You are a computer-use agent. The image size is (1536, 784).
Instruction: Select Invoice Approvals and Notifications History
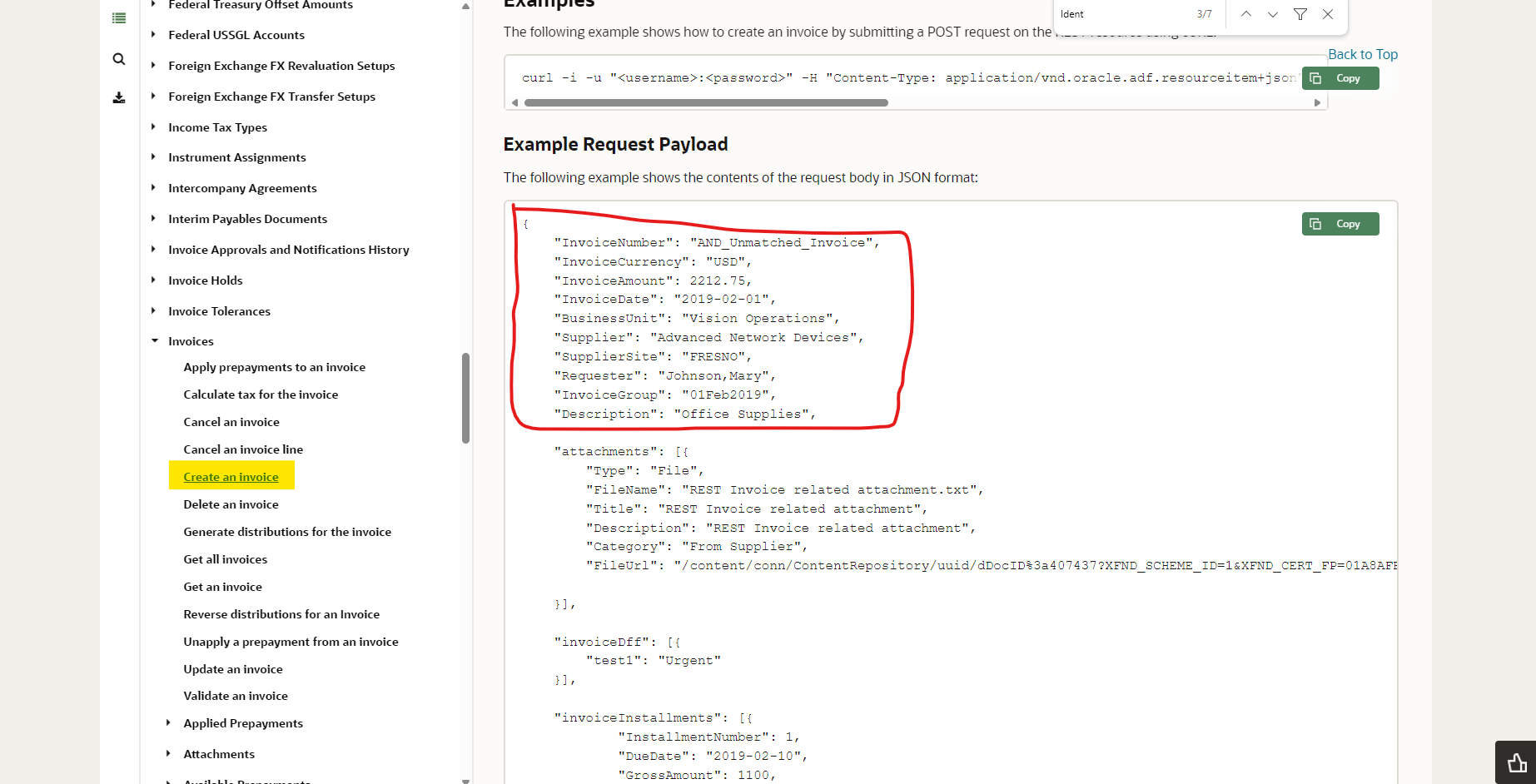click(x=289, y=250)
